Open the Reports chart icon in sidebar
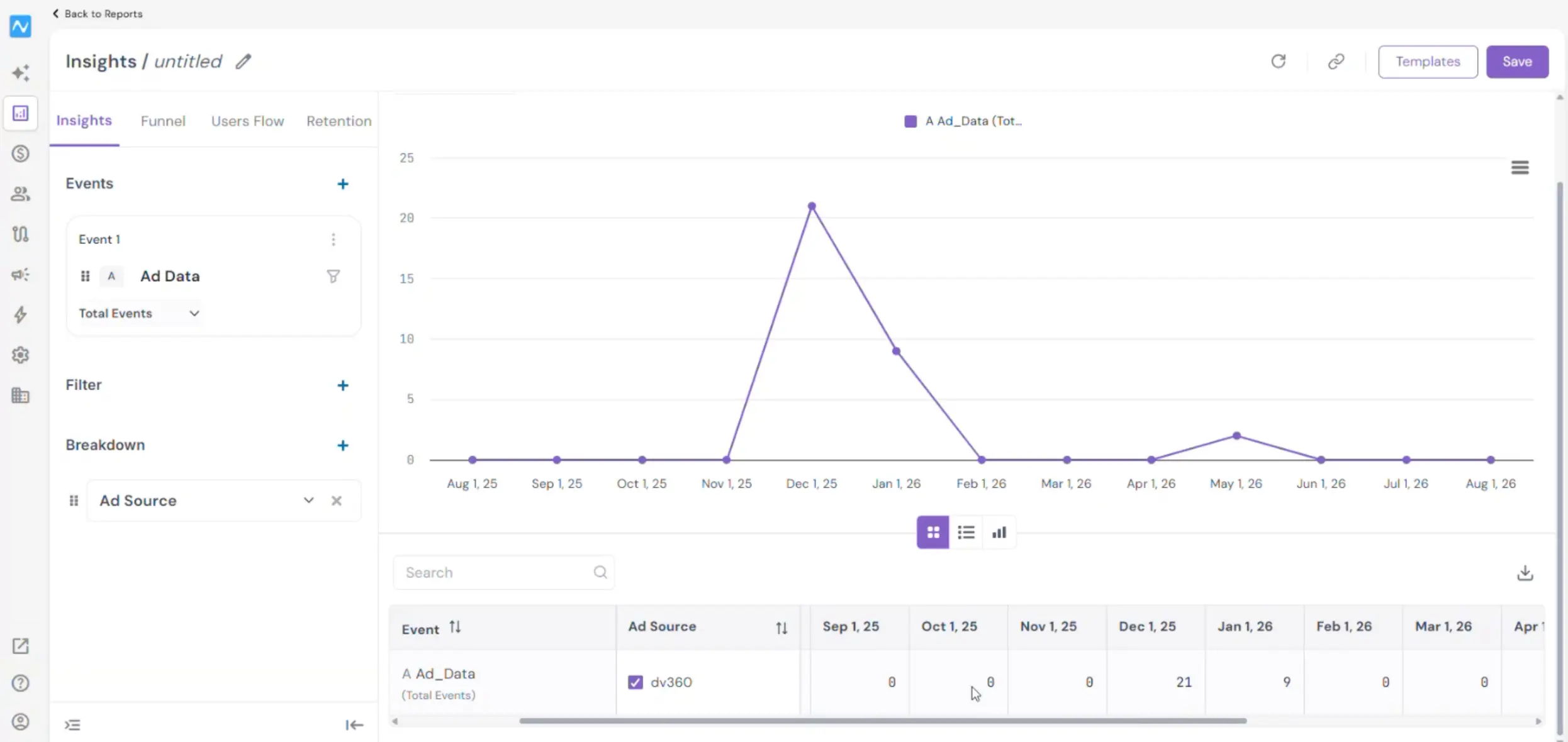 click(21, 113)
